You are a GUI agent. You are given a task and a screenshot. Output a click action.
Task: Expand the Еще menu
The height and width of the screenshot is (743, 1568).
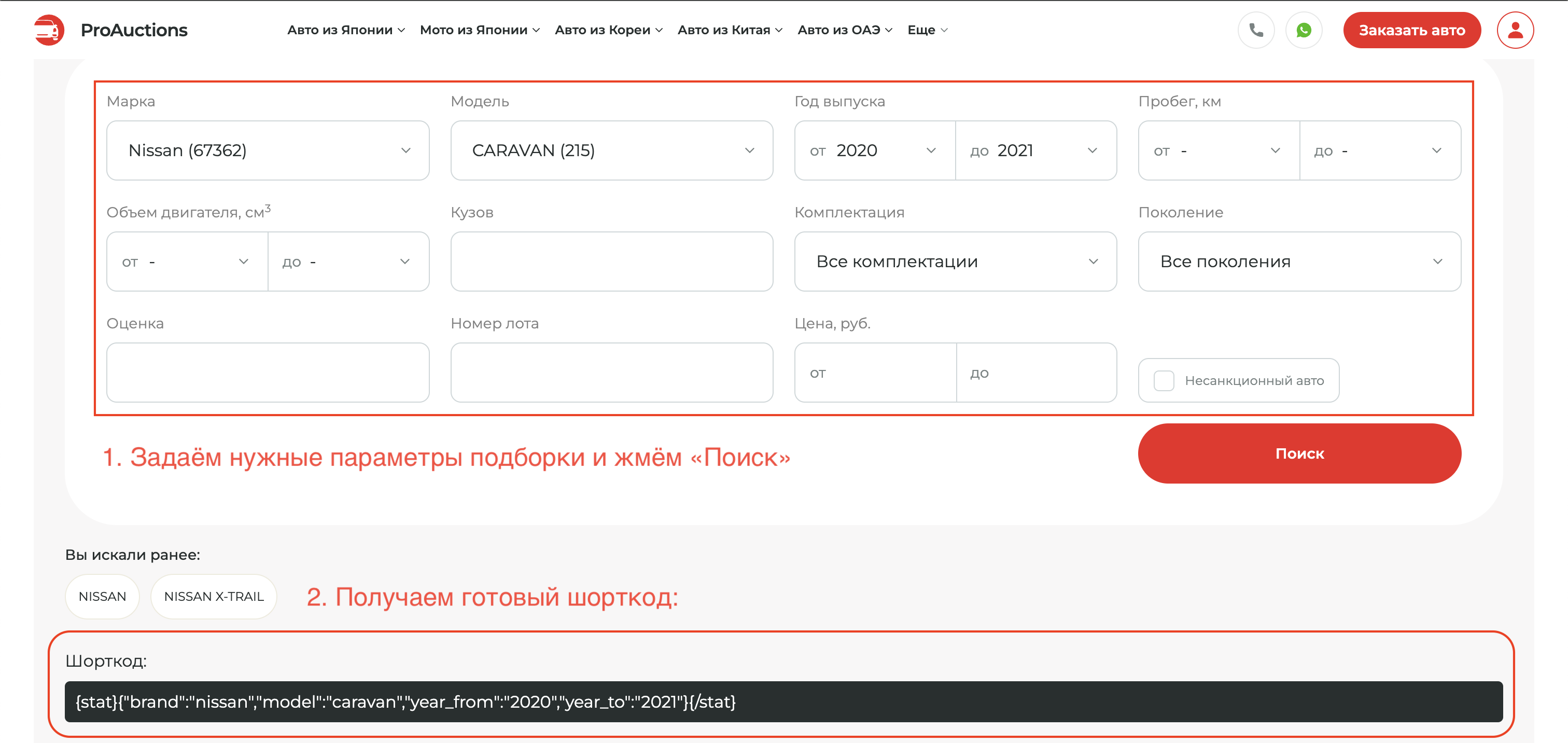[x=928, y=30]
